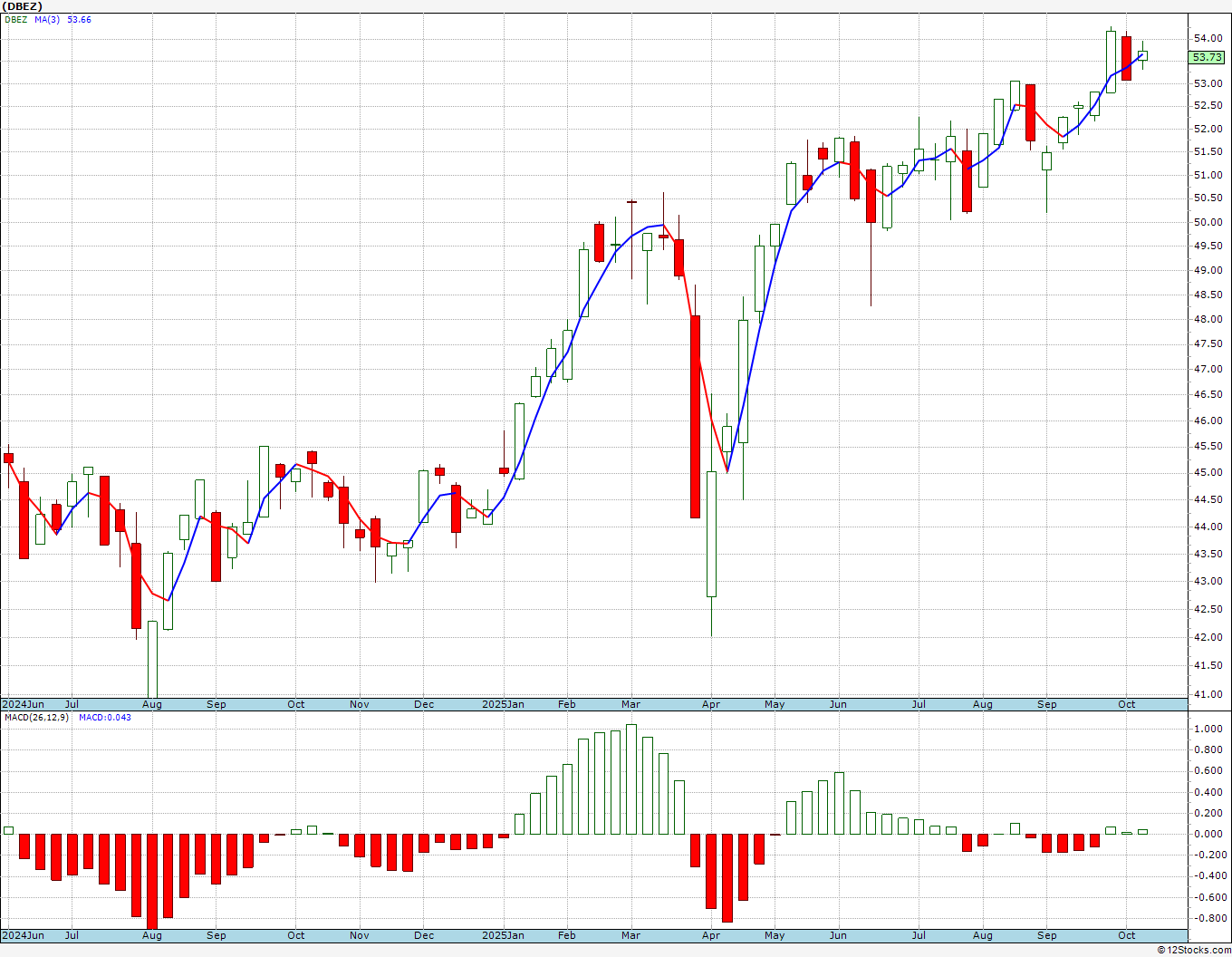Click Feb on the price chart date axis

tap(567, 704)
